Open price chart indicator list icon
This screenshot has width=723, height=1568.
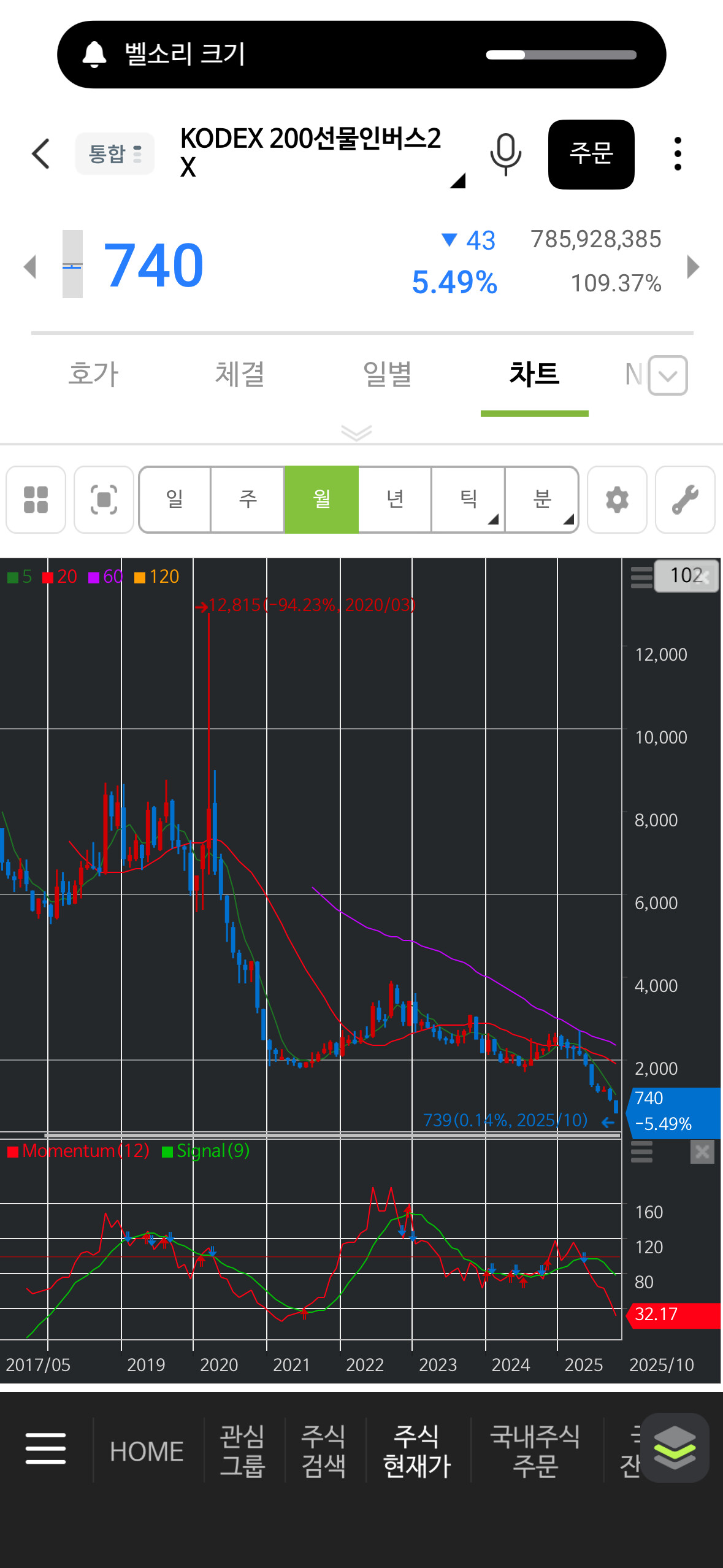[x=641, y=577]
